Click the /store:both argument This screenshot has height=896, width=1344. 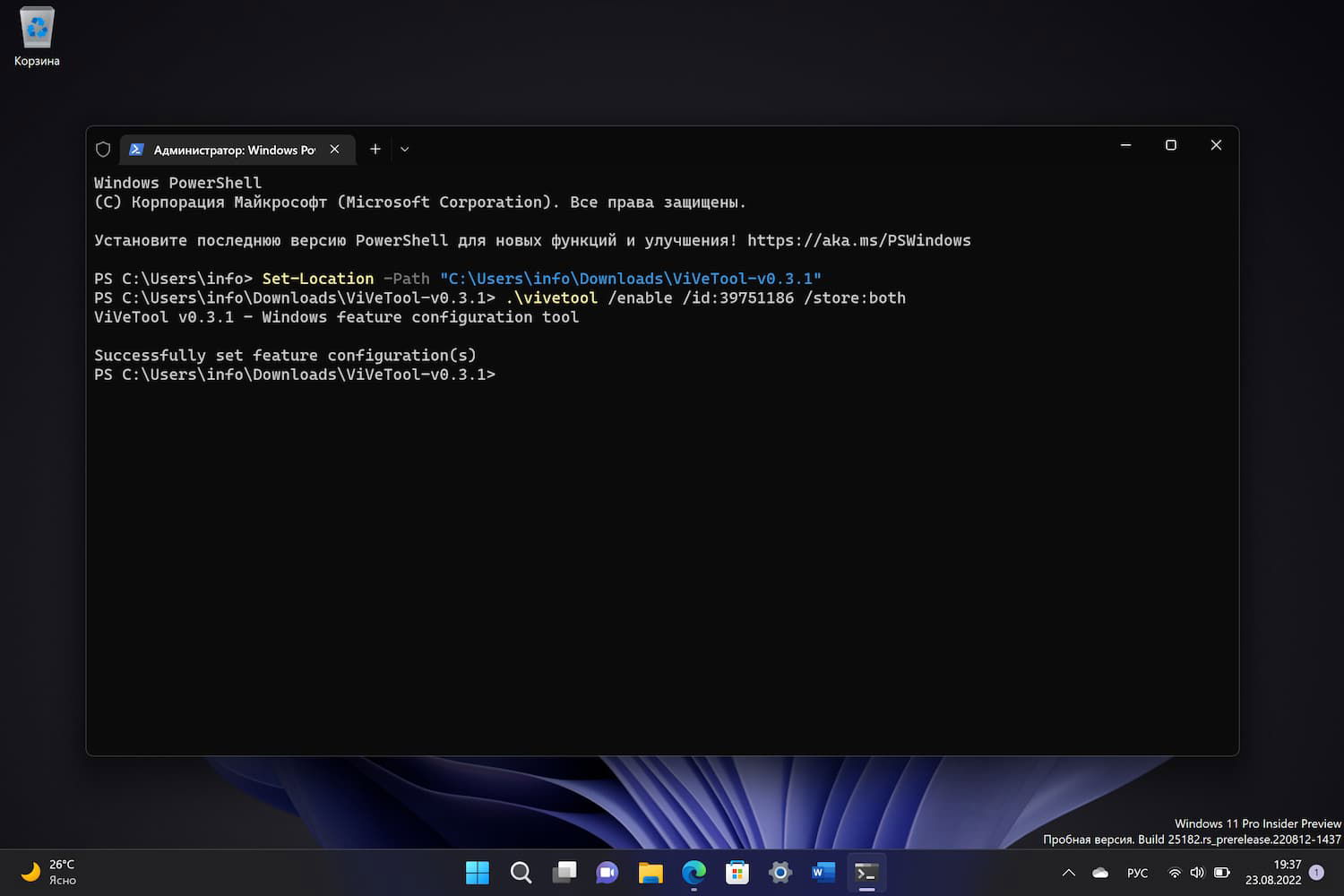[x=855, y=297]
